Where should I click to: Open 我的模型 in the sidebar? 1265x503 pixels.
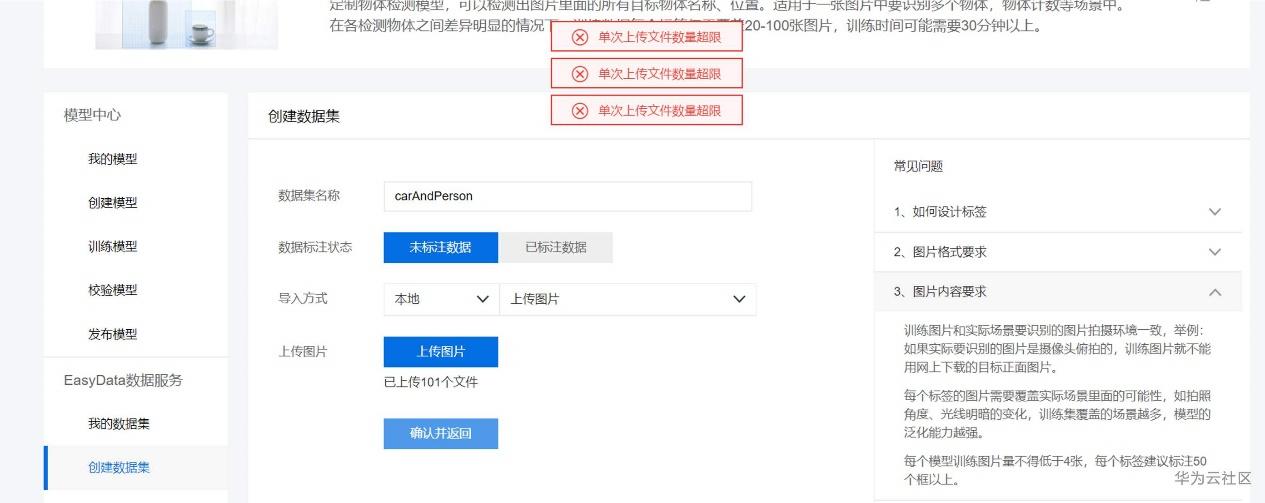tap(113, 159)
